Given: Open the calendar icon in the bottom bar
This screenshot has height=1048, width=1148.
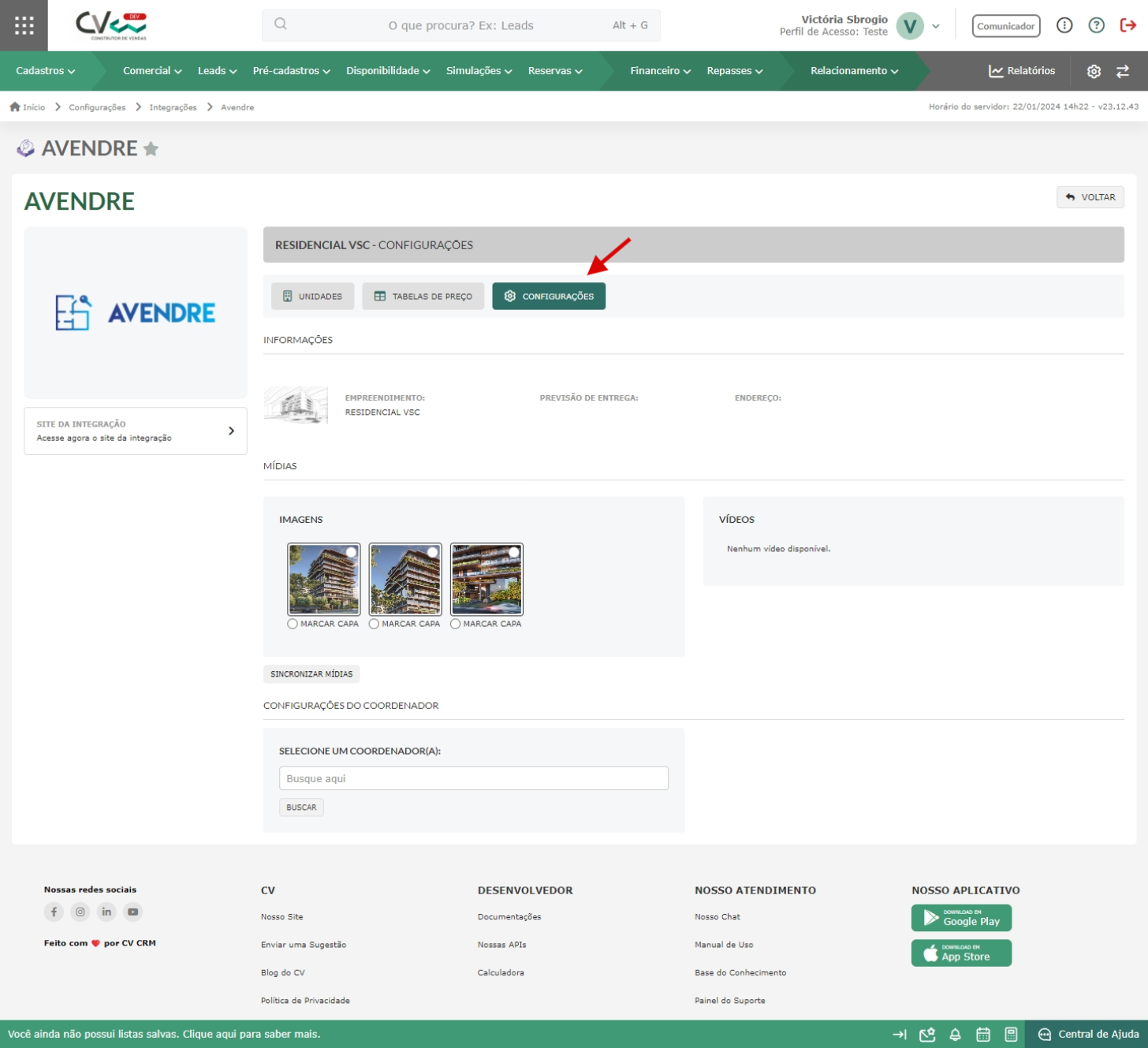Looking at the screenshot, I should (983, 1035).
